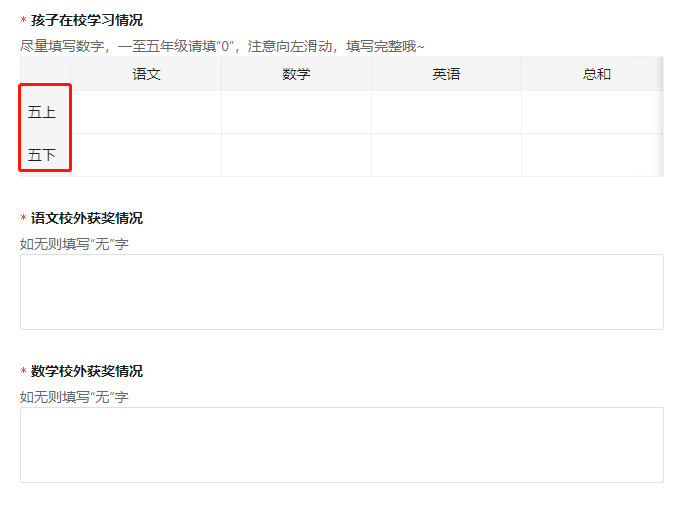Click the 孩子在校学习情况 question title
The width and height of the screenshot is (688, 509).
point(86,20)
